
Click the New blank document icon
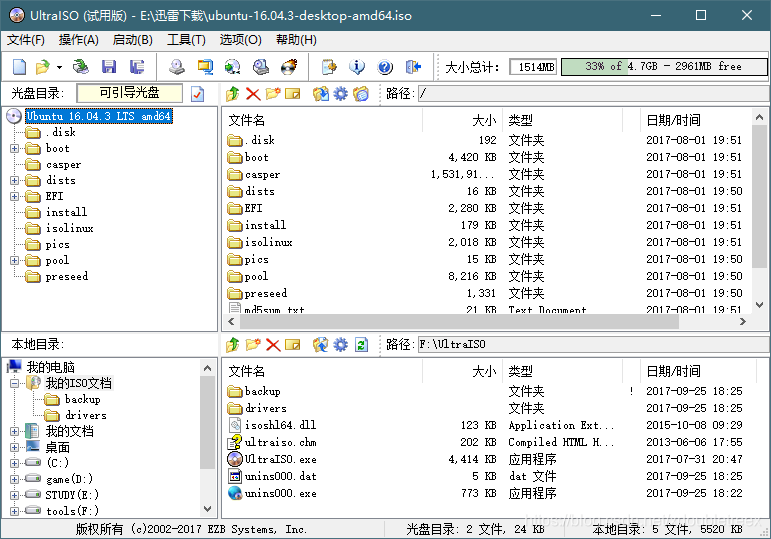19,66
